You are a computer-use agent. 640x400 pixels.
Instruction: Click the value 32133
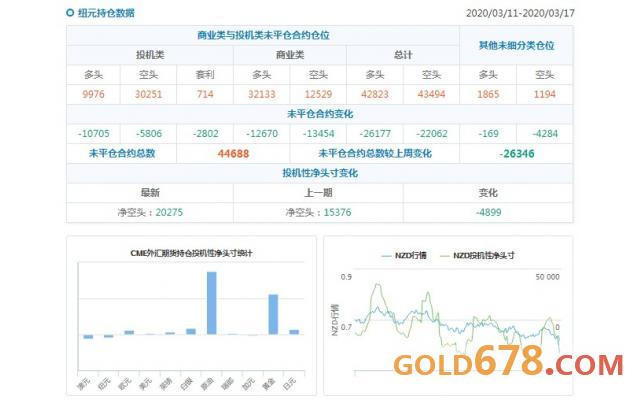pos(262,94)
